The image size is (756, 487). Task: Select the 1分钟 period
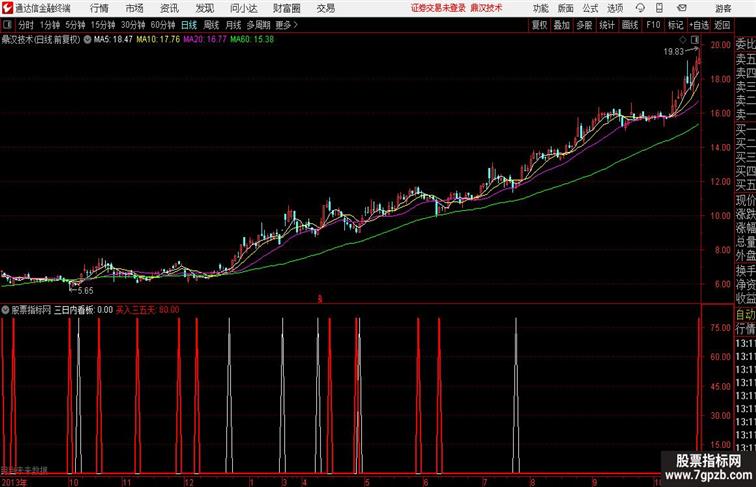click(x=50, y=25)
